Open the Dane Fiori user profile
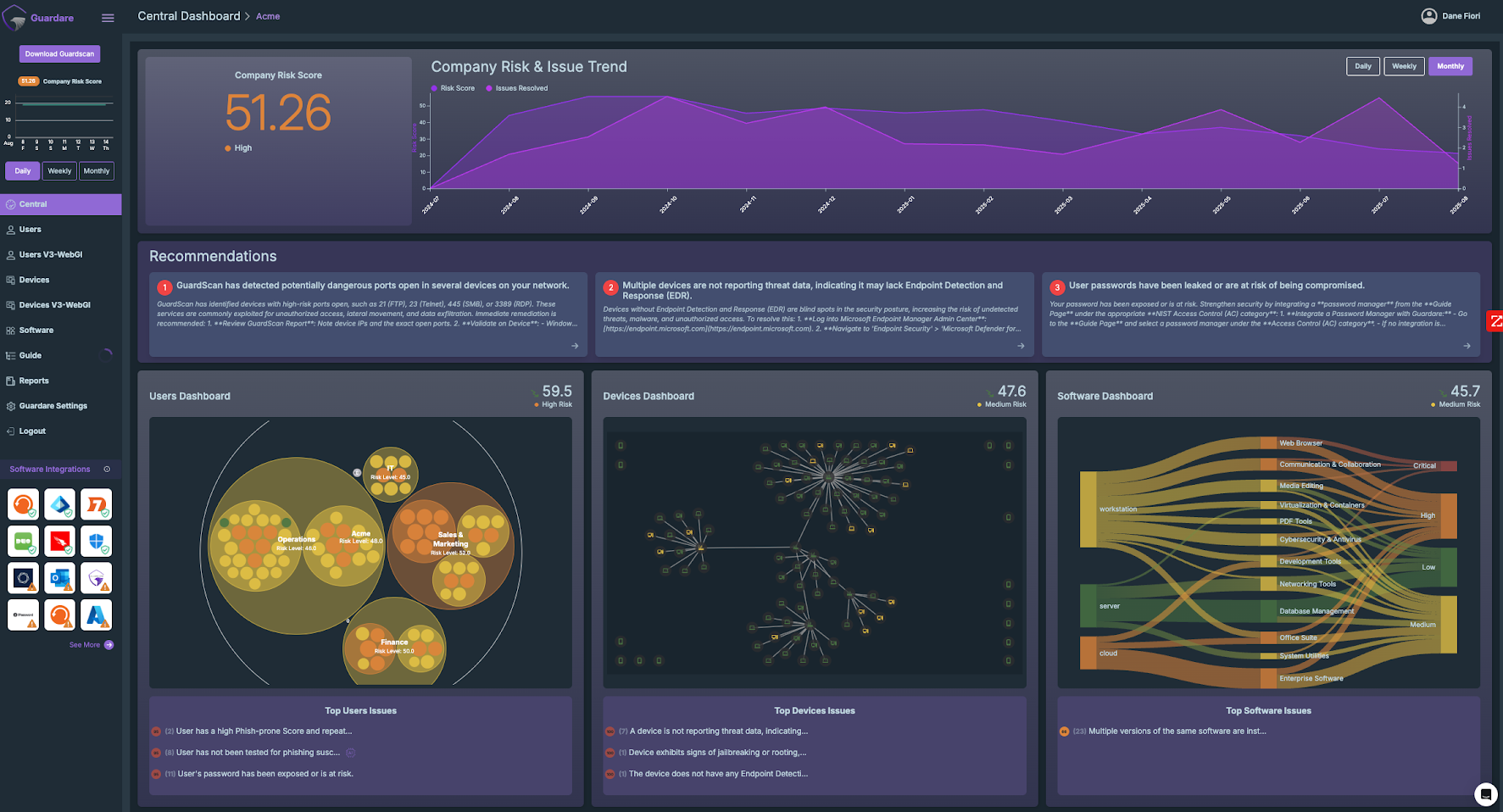The height and width of the screenshot is (812, 1503). [1450, 16]
